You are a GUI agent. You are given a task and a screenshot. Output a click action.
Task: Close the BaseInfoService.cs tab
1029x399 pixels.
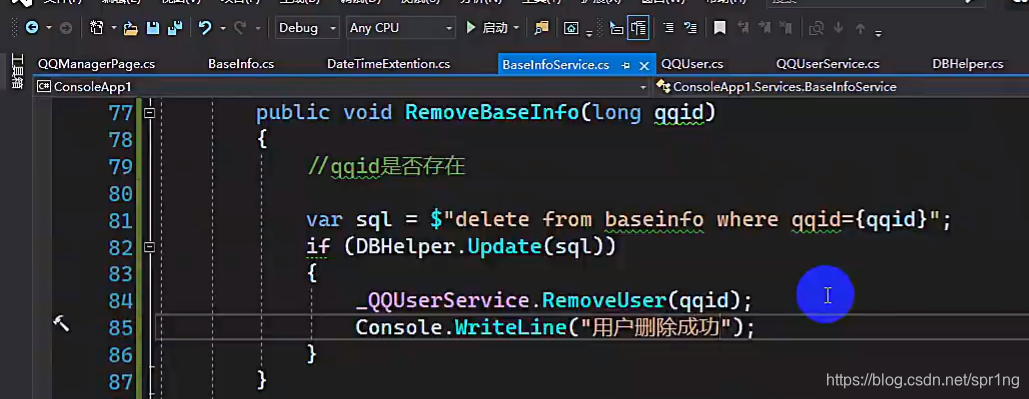pos(644,66)
